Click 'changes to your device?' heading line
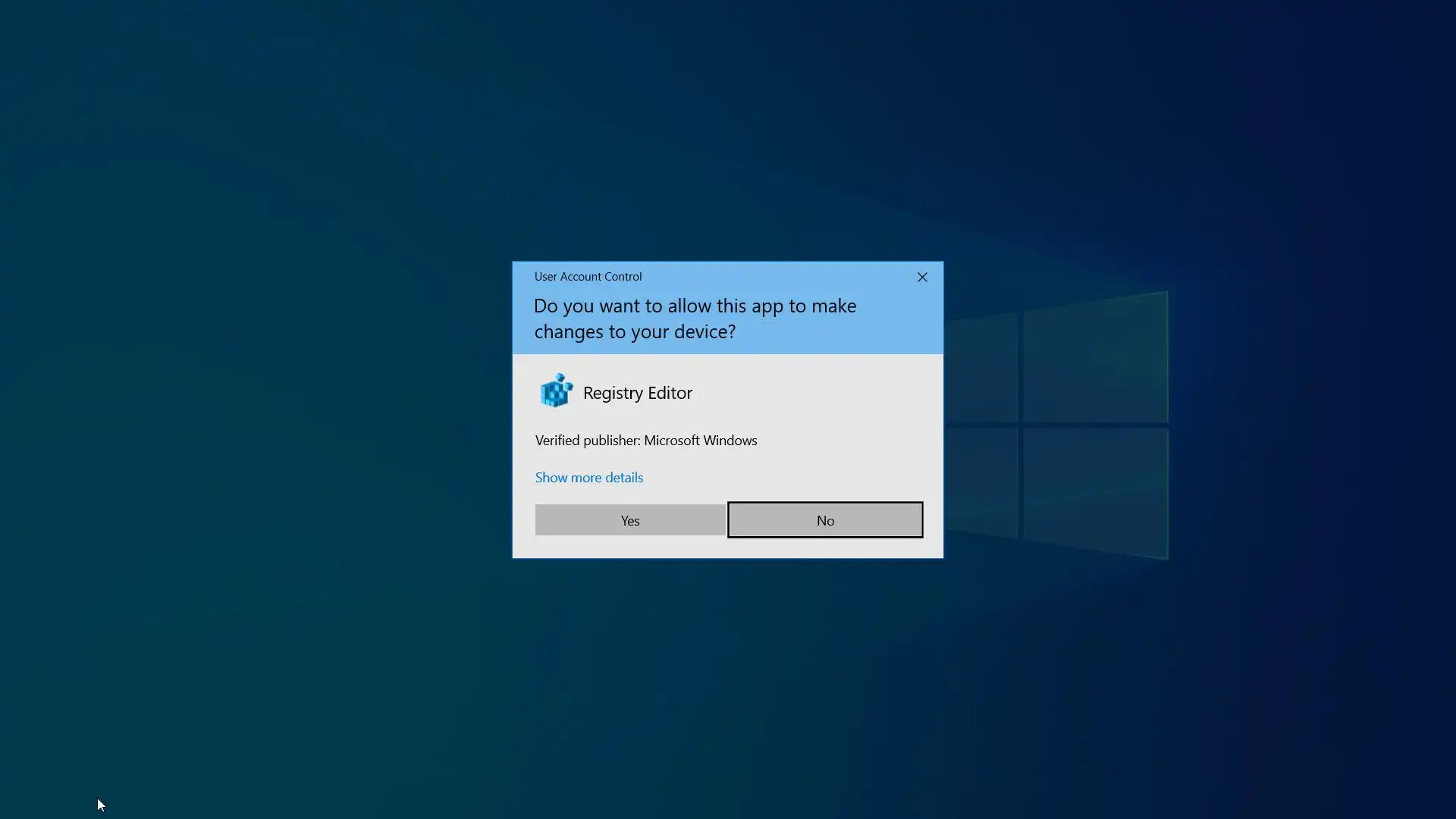Screen dimensions: 1456x819 [x=635, y=332]
